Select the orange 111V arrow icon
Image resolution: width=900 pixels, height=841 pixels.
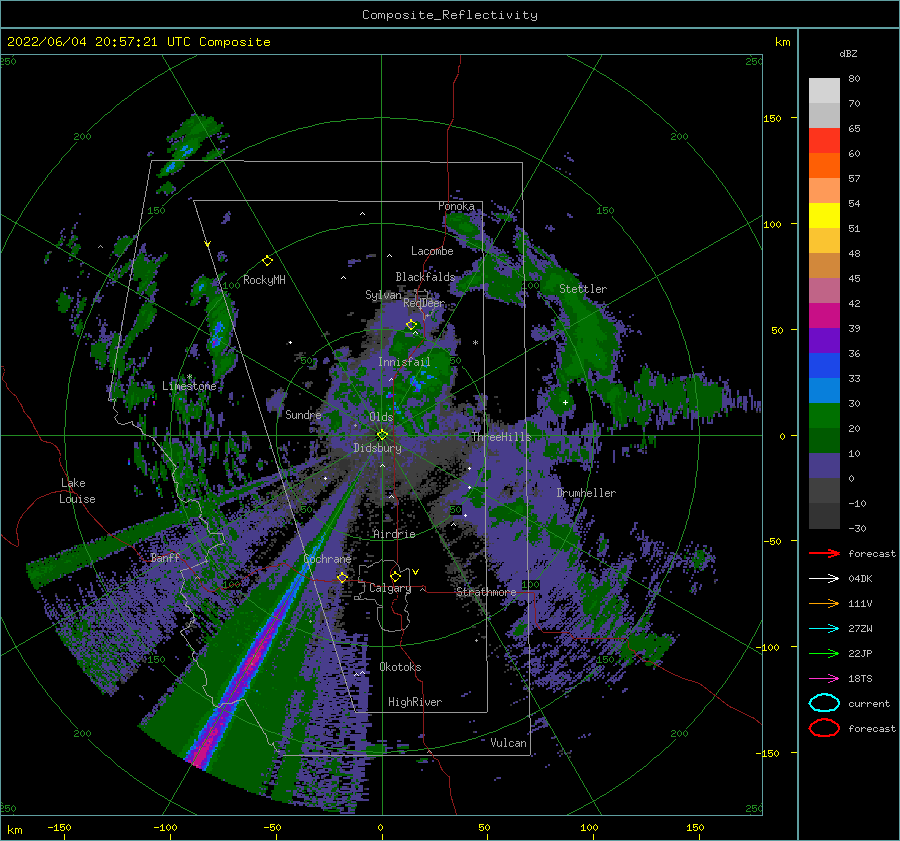click(x=824, y=603)
